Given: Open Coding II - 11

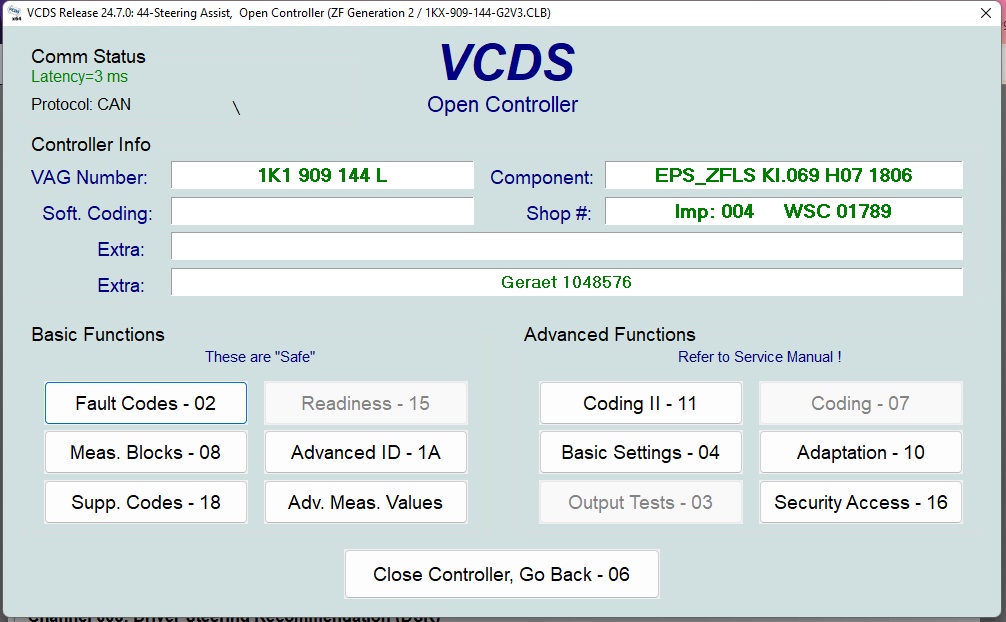Looking at the screenshot, I should pyautogui.click(x=641, y=403).
